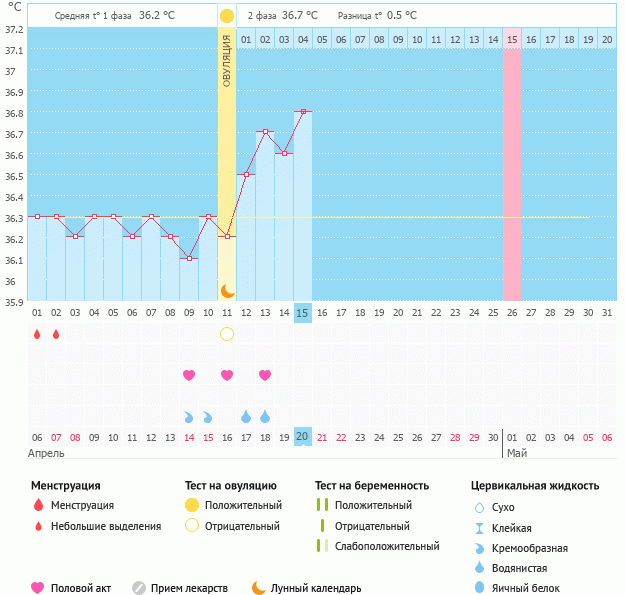Click the yellow ovulation circle in the header
Image resolution: width=626 pixels, height=595 pixels.
227,16
